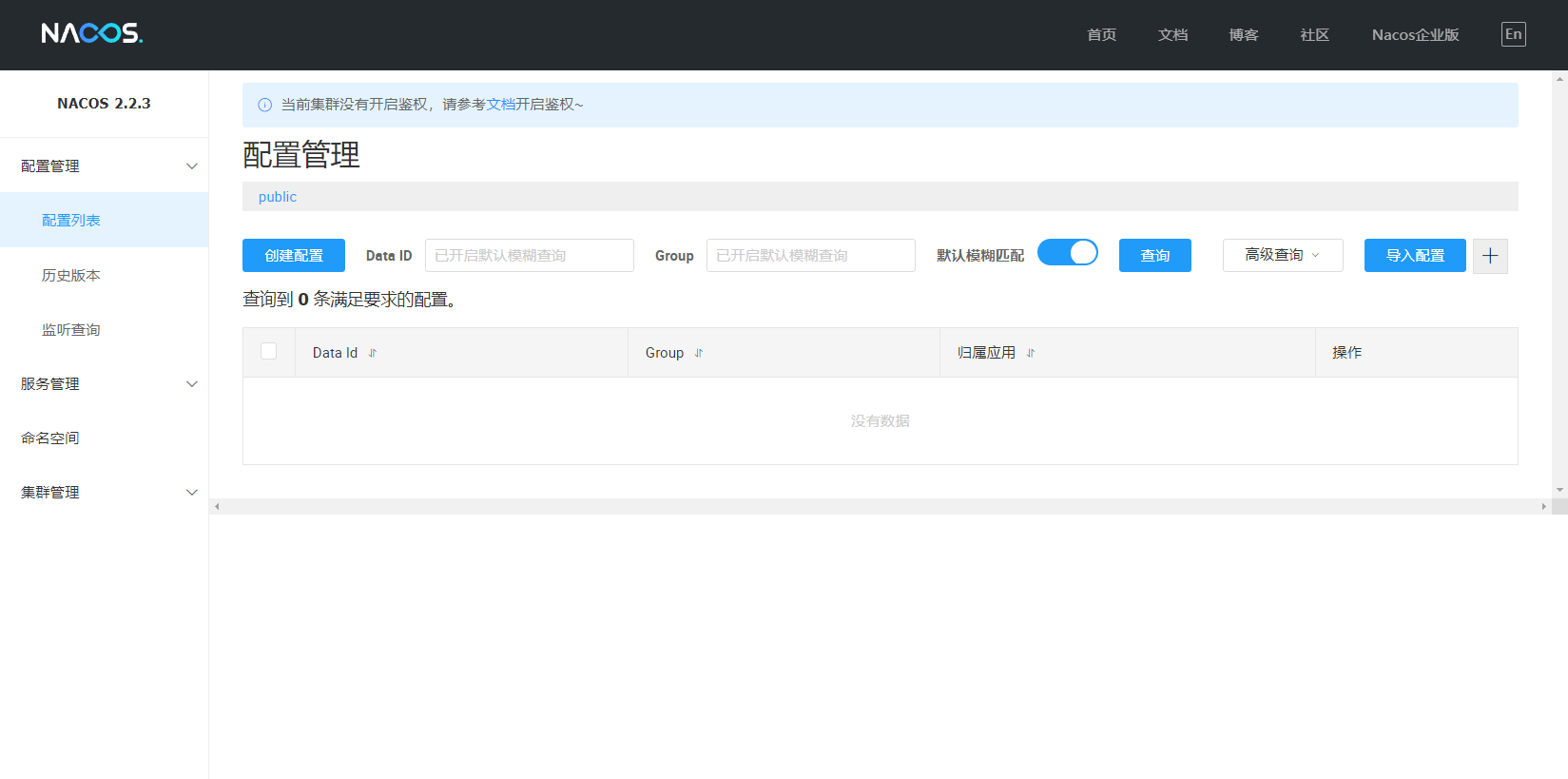Click the 'NACOS 2.2.3' version text

[x=104, y=104]
